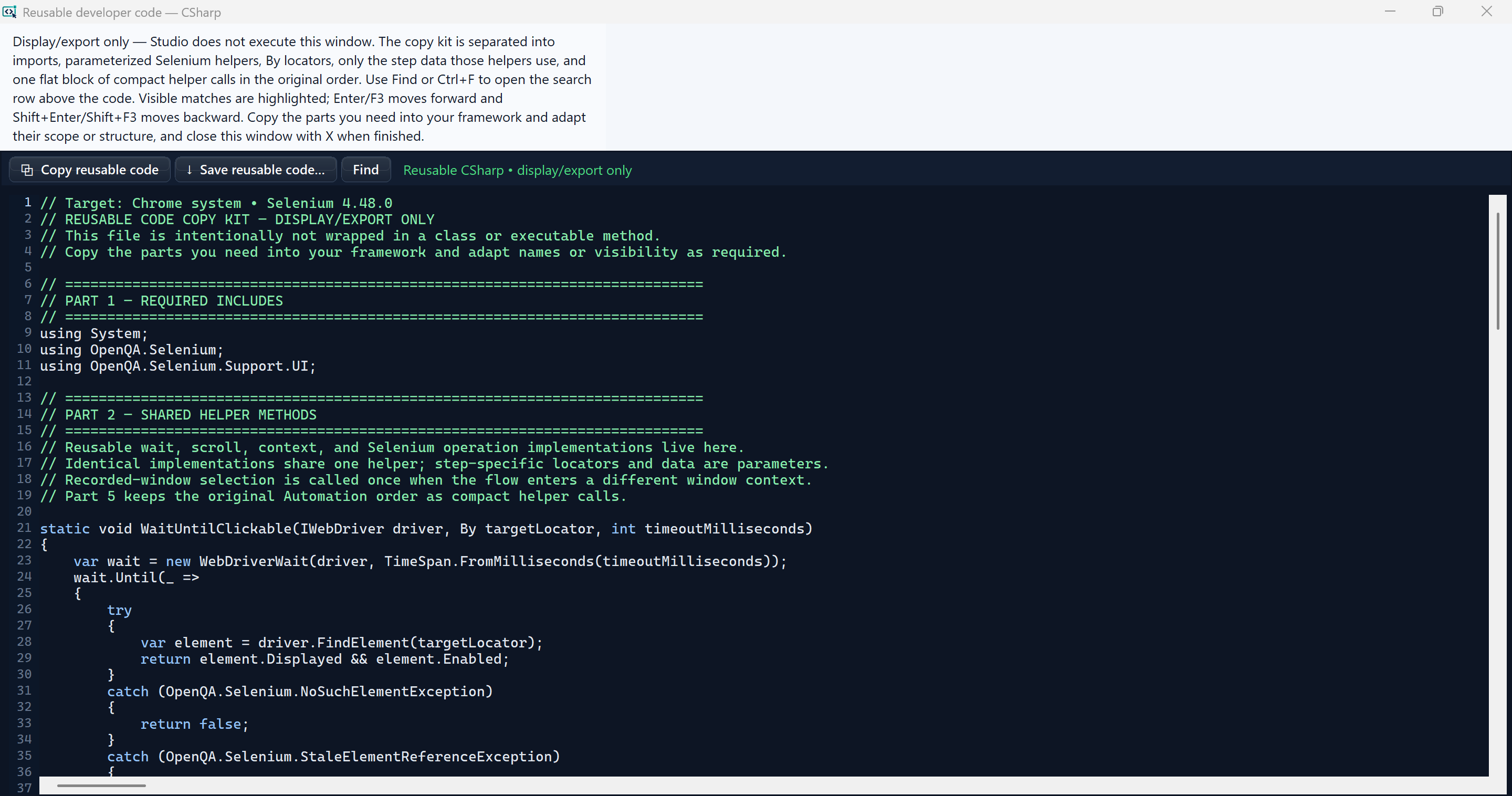Click the 'PART 1 — REQUIRED INCLUDES' comment
Screen dimensions: 1512x796
click(x=161, y=300)
